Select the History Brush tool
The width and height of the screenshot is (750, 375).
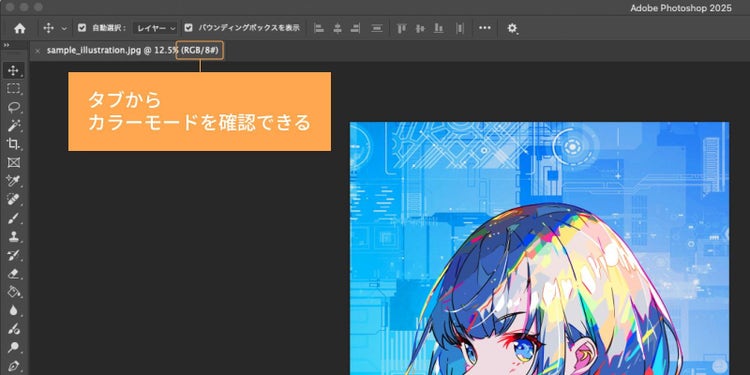[13, 254]
